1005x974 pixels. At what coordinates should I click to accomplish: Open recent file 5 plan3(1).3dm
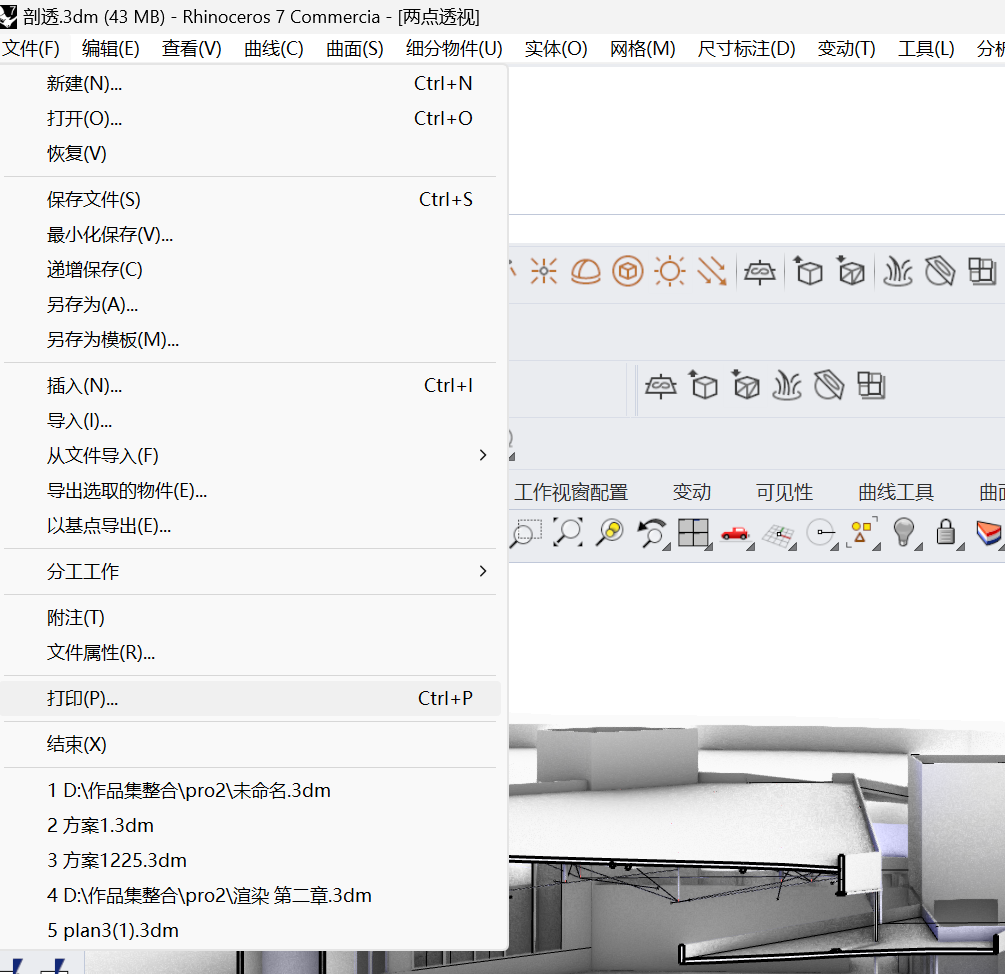point(250,930)
